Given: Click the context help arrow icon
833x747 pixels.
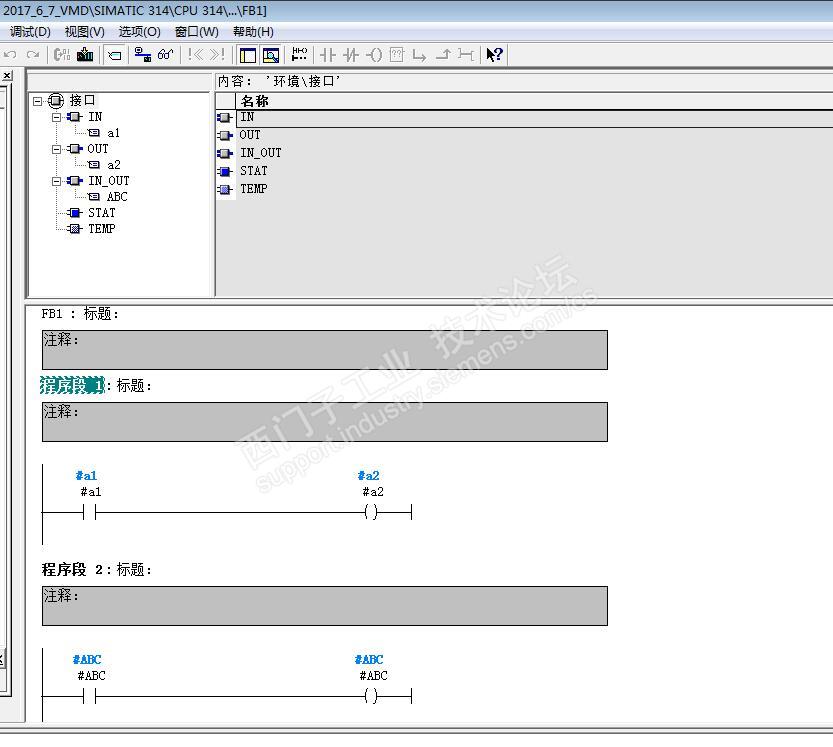Looking at the screenshot, I should (495, 55).
